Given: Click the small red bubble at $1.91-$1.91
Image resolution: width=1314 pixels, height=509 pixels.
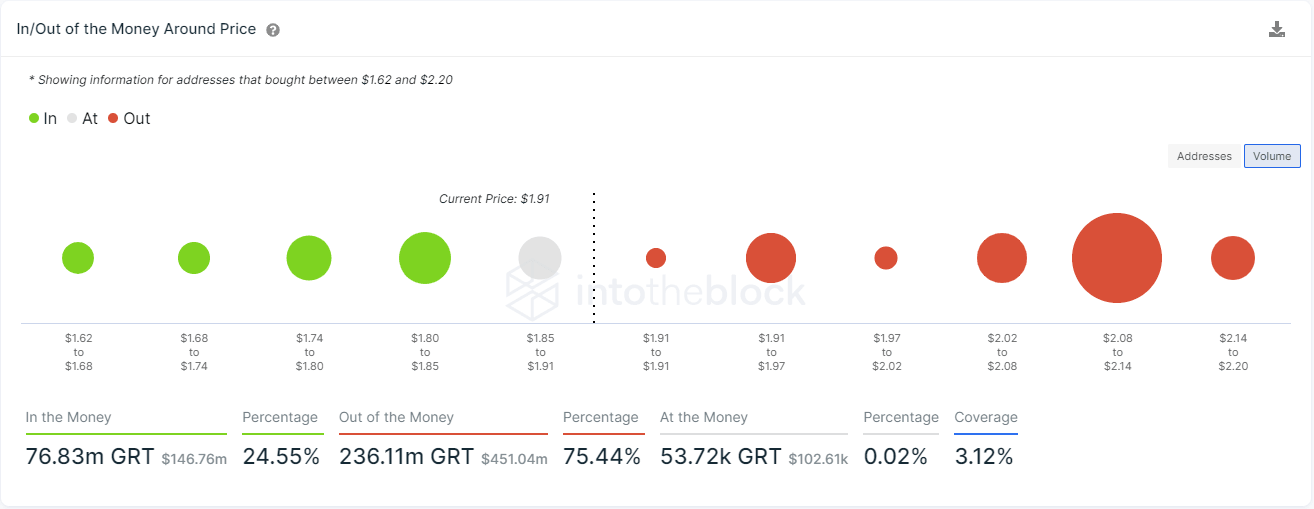Looking at the screenshot, I should point(656,258).
